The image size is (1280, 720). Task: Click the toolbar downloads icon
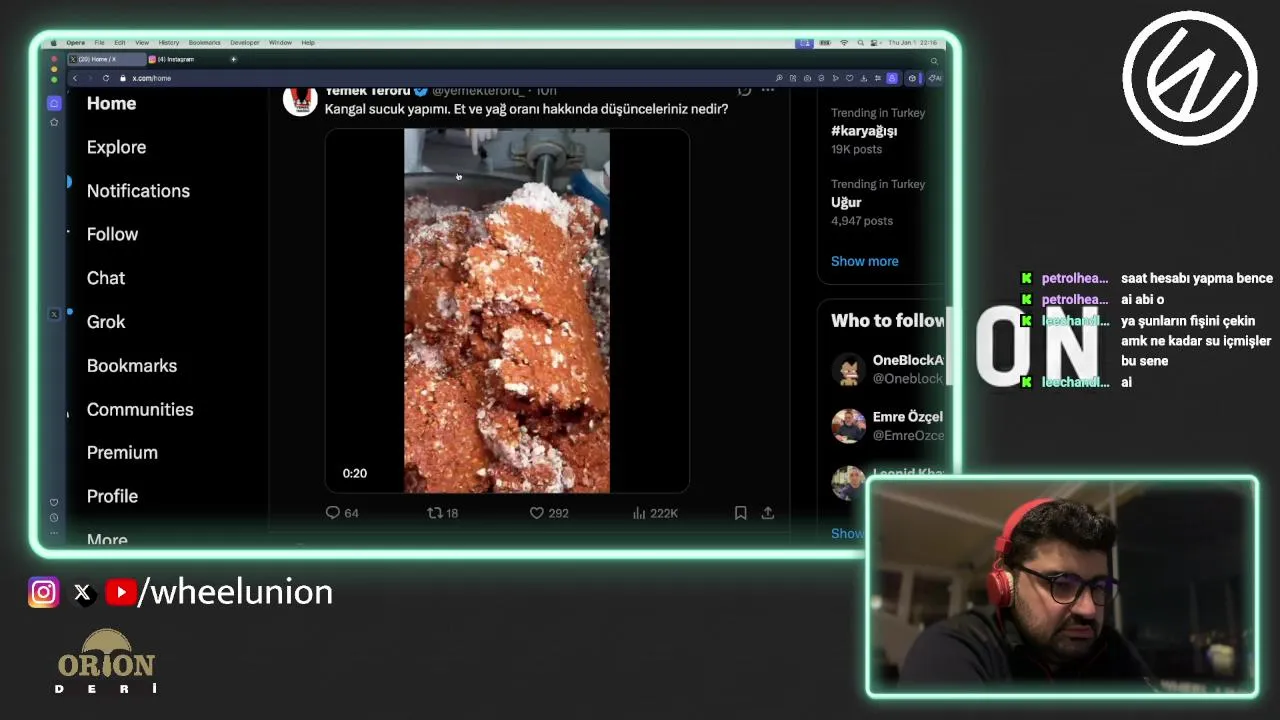tap(864, 78)
